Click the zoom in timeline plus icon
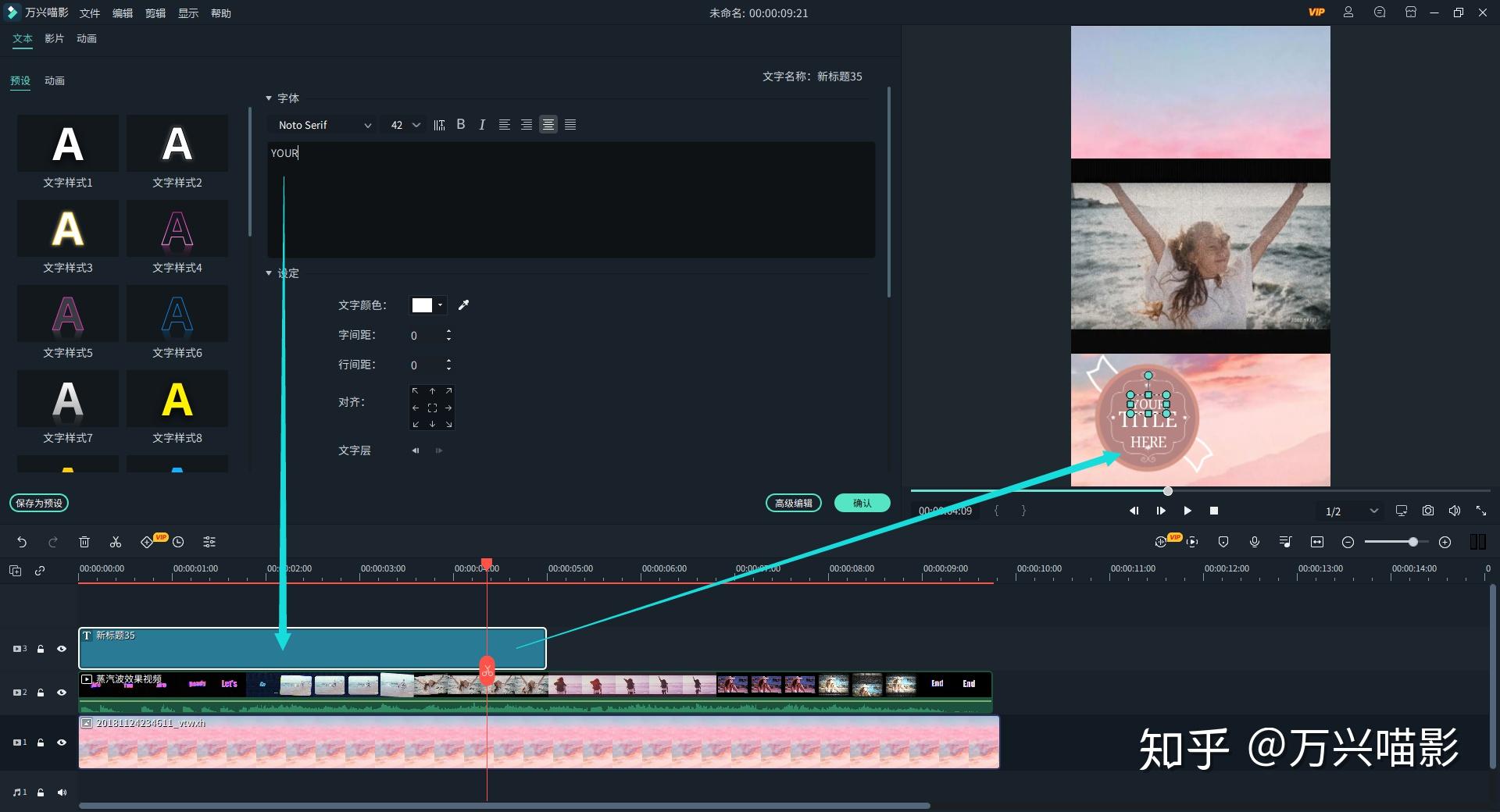The image size is (1500, 812). [1445, 542]
